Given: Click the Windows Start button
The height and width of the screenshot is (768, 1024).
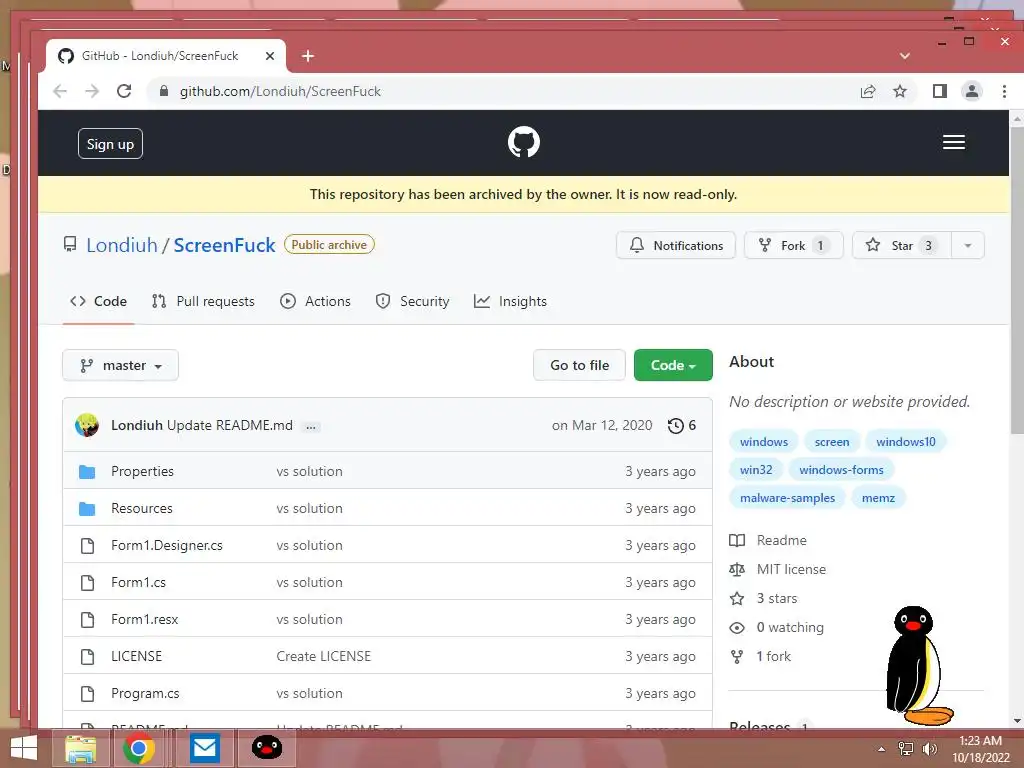Looking at the screenshot, I should click(24, 748).
